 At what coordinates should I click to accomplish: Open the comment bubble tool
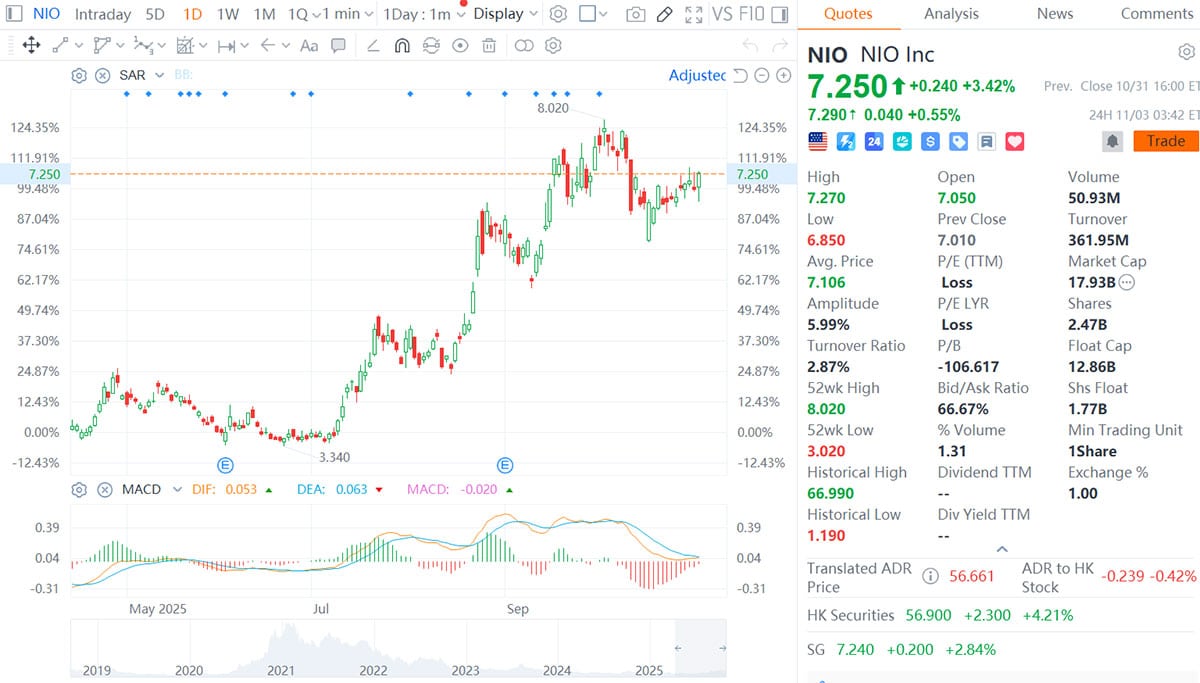point(338,44)
